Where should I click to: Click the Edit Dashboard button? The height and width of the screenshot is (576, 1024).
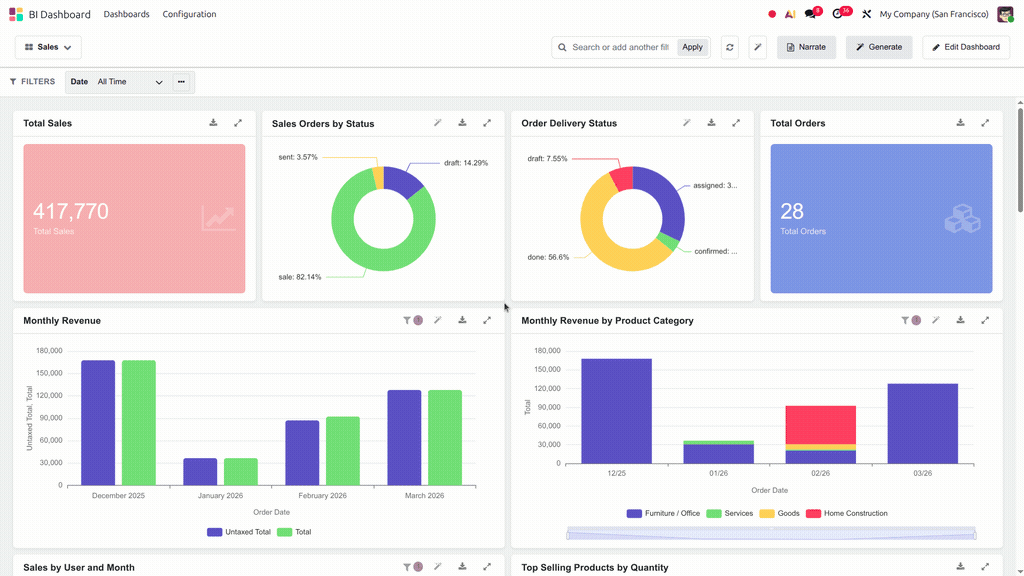pos(966,47)
